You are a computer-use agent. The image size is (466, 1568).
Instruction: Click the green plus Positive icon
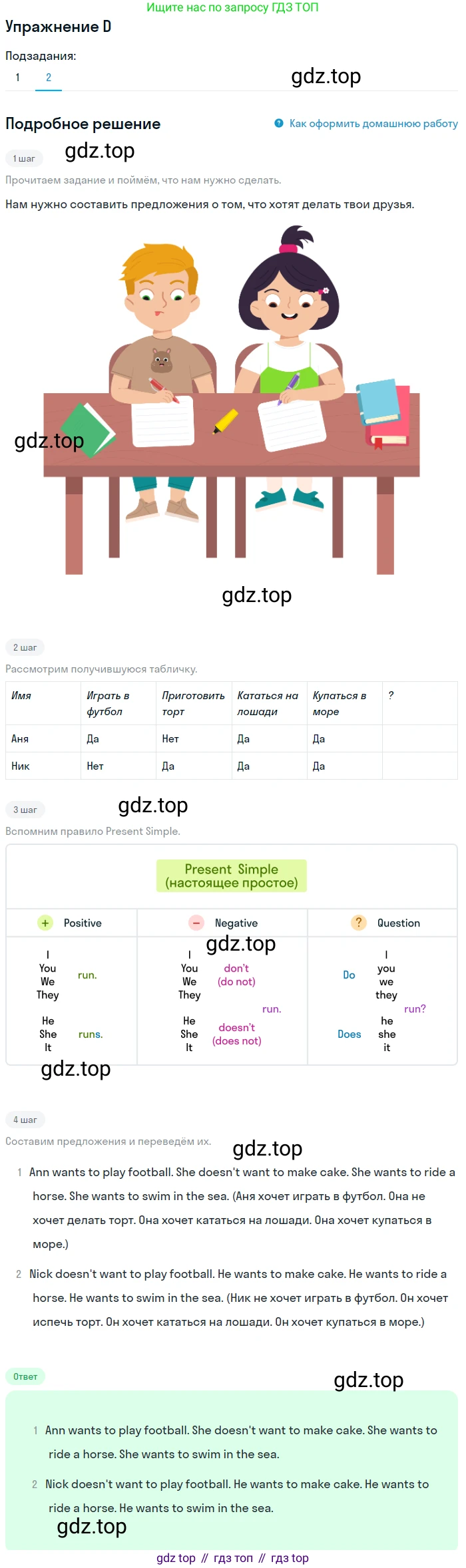pyautogui.click(x=45, y=923)
